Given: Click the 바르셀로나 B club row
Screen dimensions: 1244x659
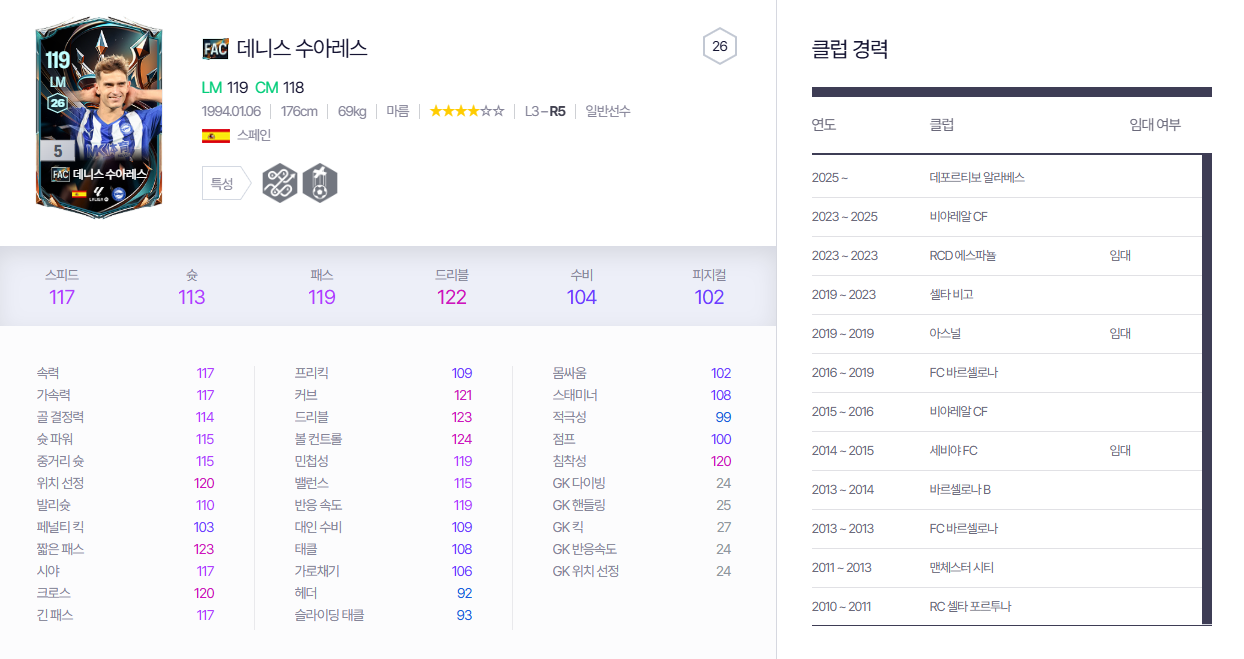Looking at the screenshot, I should 1007,489.
